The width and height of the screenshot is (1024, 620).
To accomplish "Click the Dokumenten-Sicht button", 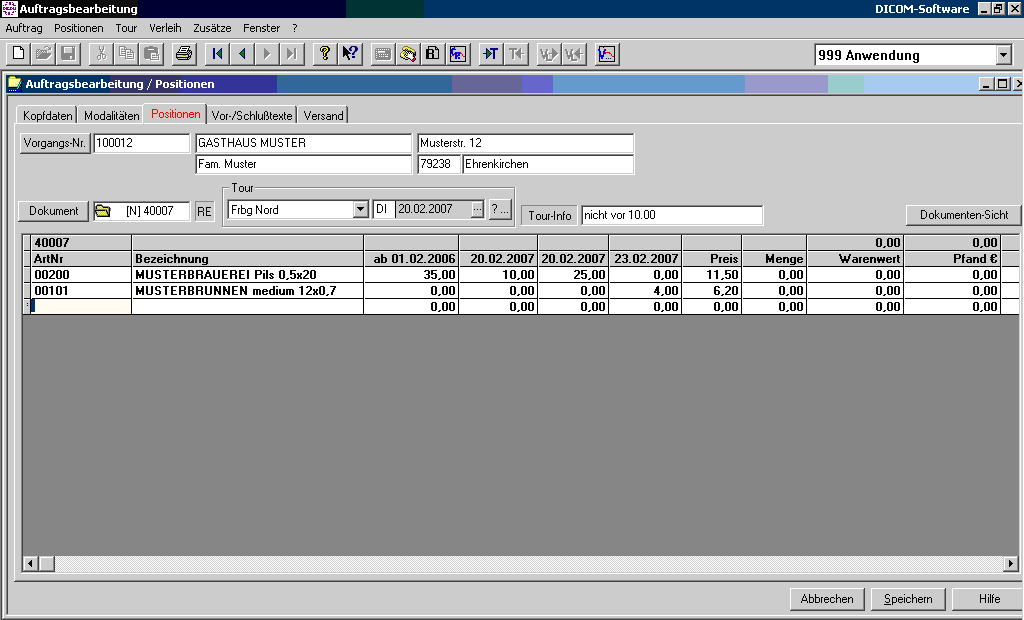I will [963, 215].
